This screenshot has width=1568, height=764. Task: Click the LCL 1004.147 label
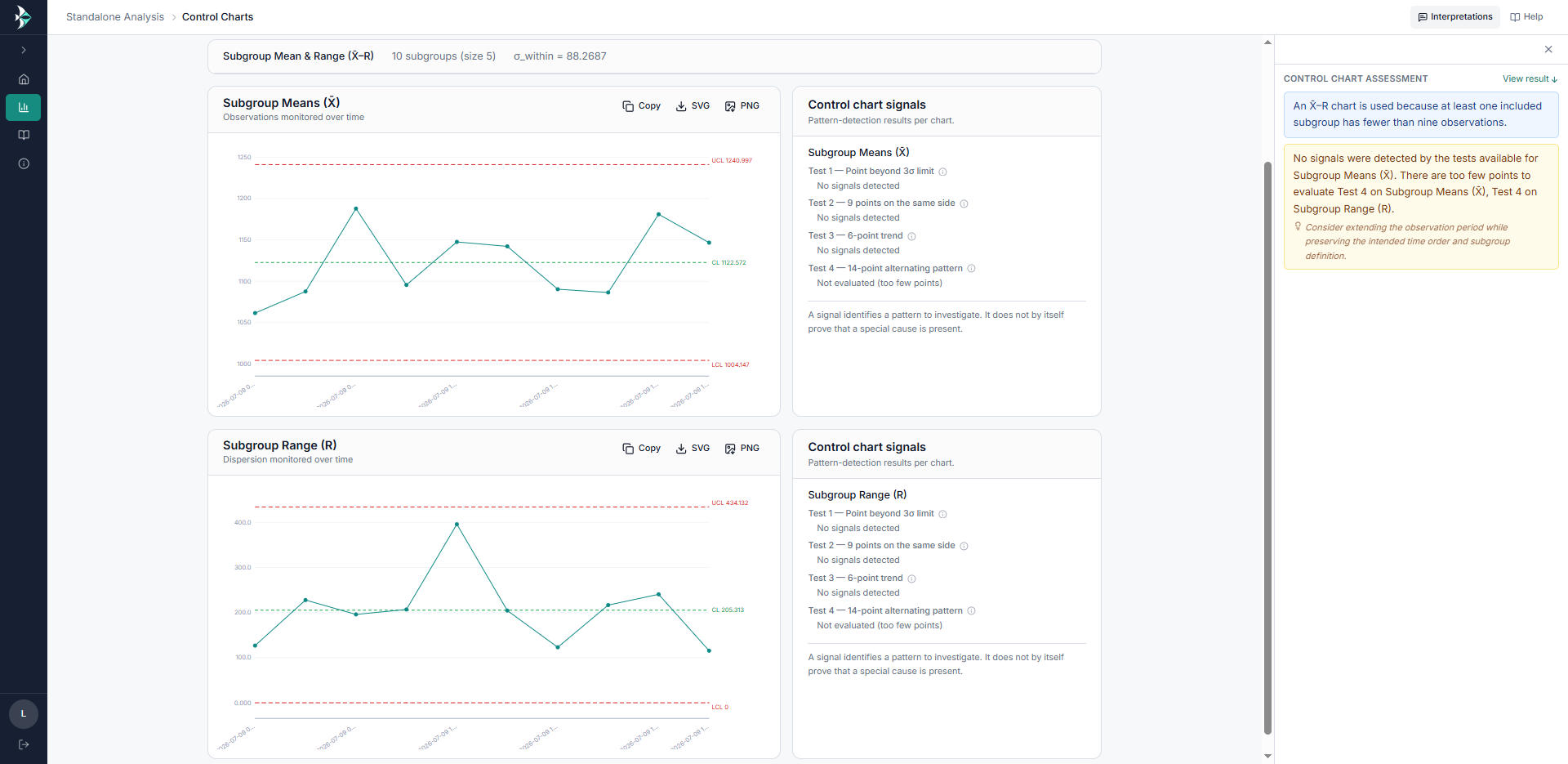[730, 365]
